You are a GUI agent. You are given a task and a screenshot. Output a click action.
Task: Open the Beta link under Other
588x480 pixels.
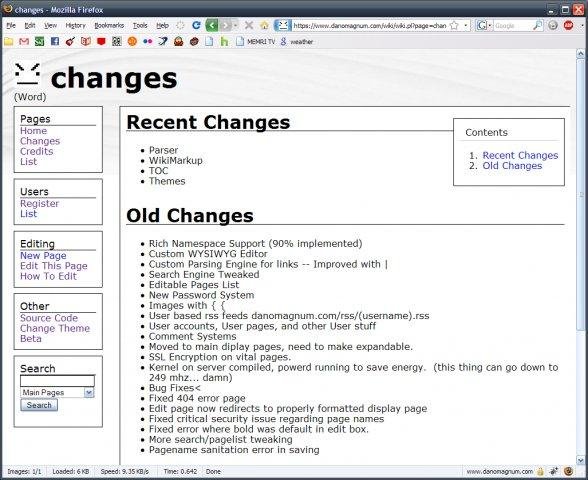coord(31,338)
